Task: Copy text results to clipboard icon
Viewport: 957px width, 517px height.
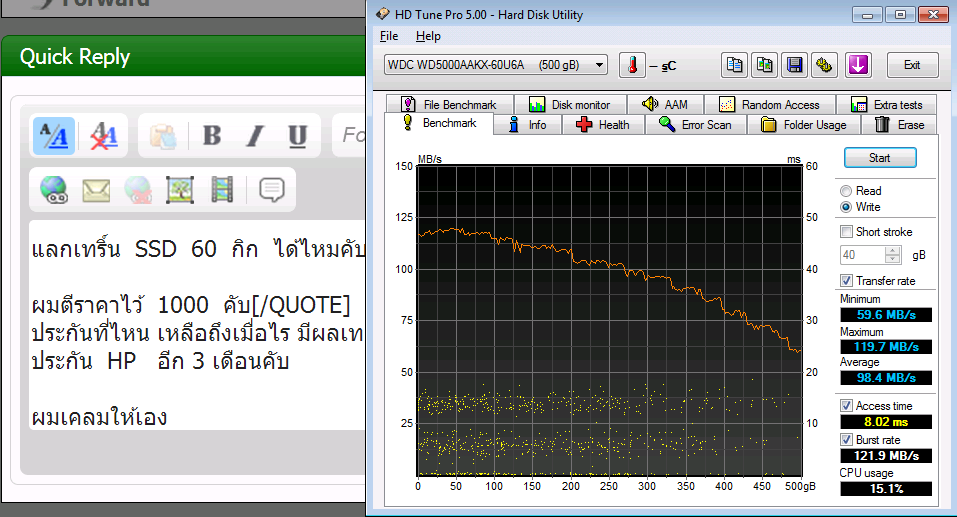Action: click(x=734, y=65)
